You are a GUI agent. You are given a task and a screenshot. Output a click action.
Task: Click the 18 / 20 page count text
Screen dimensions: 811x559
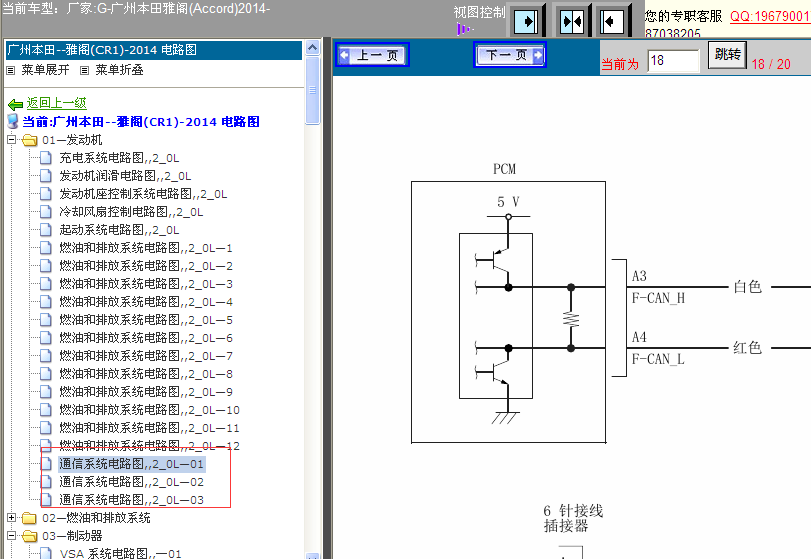[x=771, y=64]
